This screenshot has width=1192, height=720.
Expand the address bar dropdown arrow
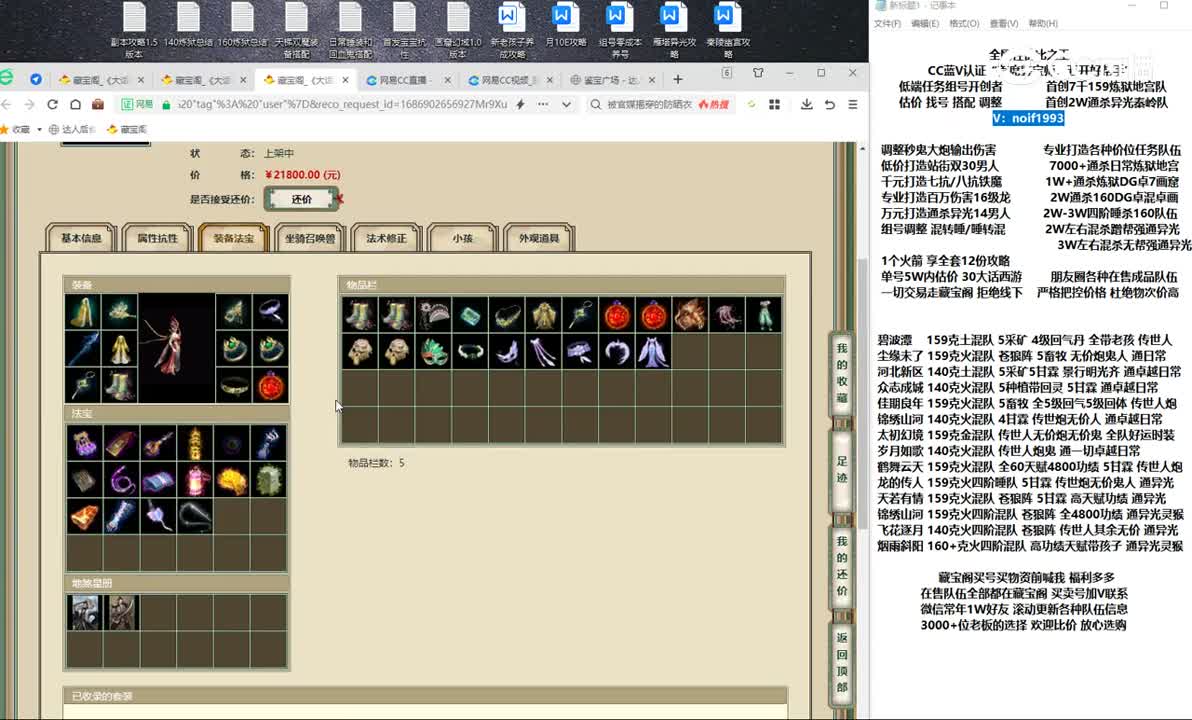[x=566, y=104]
